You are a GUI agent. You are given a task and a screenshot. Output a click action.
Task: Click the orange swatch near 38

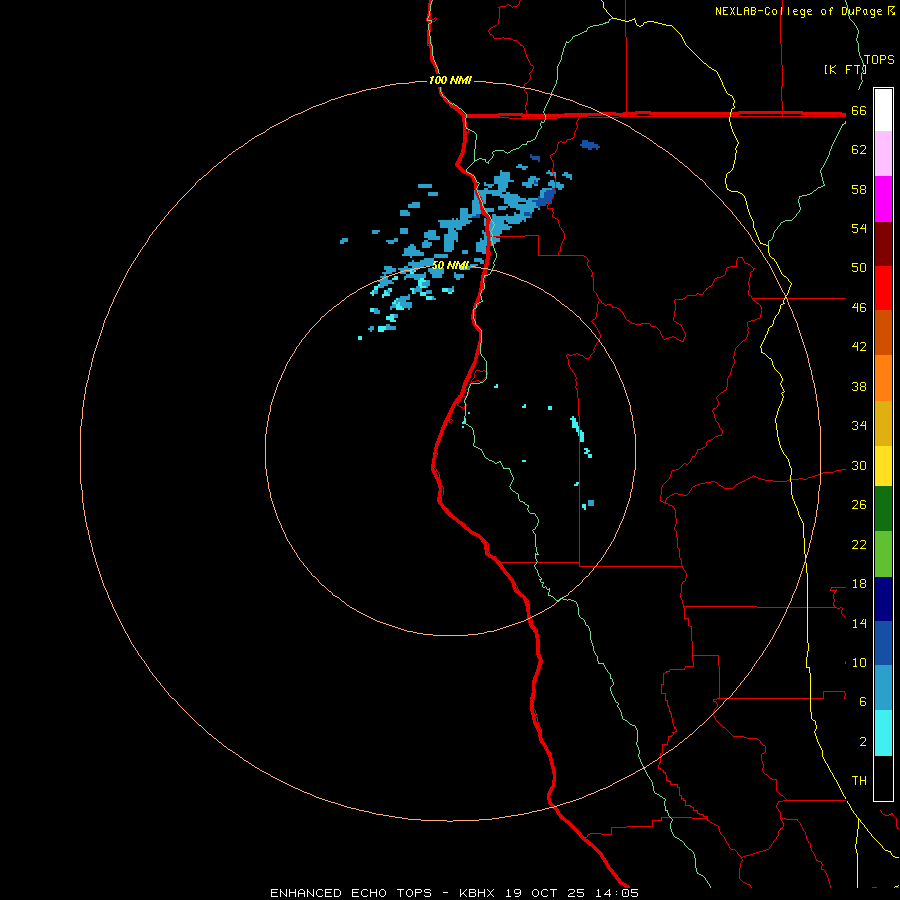point(883,378)
